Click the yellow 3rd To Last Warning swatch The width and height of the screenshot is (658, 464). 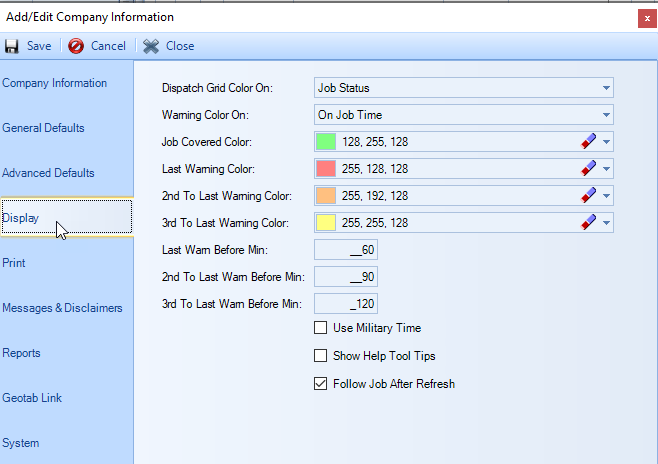tap(327, 223)
